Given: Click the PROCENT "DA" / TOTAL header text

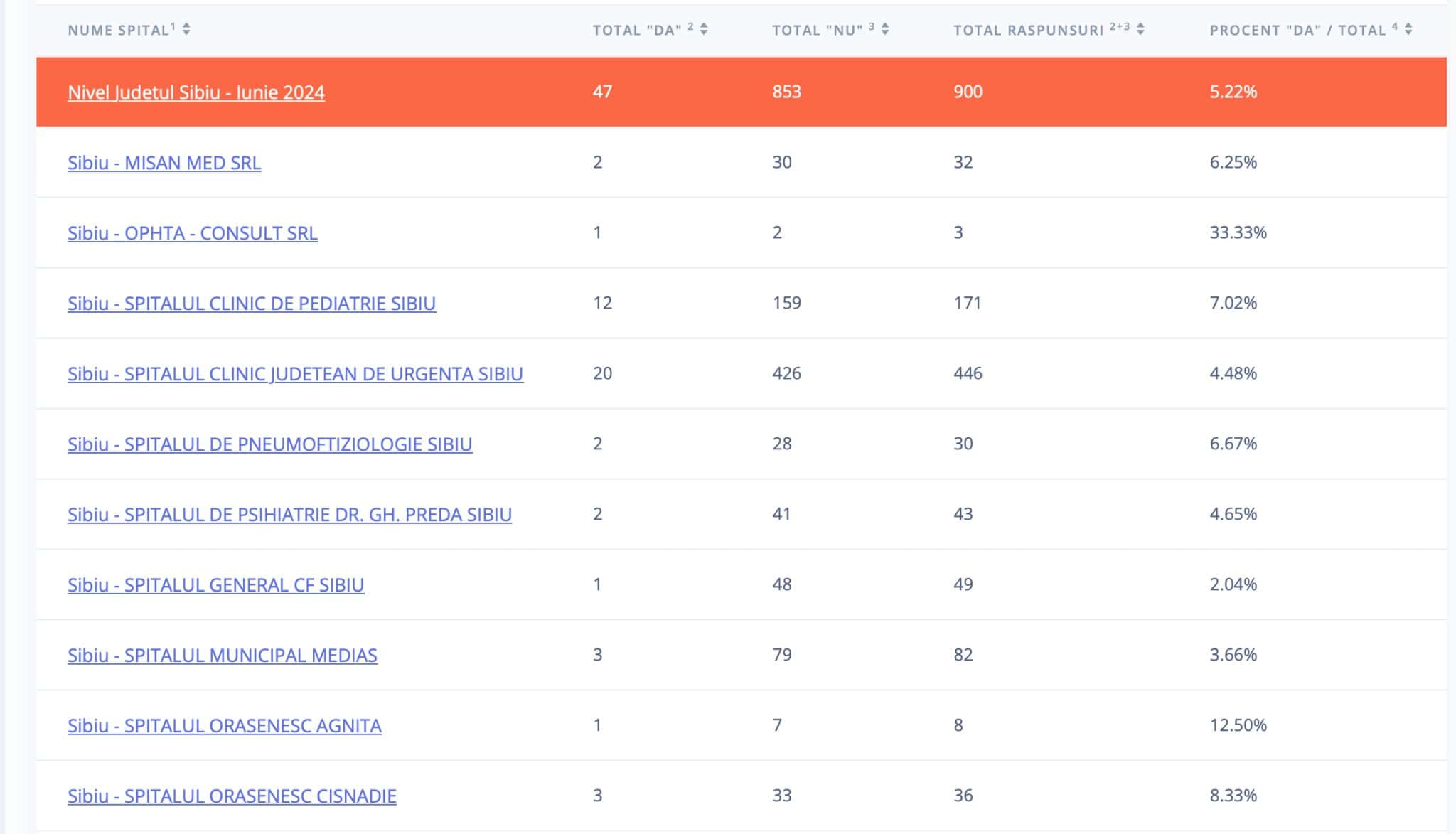Looking at the screenshot, I should pos(1304,30).
